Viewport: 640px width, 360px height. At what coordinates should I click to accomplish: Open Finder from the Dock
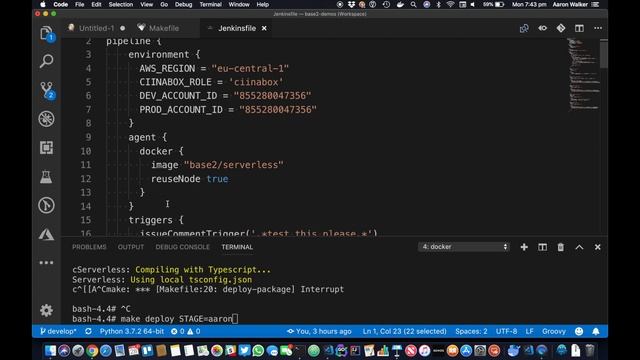(51, 351)
